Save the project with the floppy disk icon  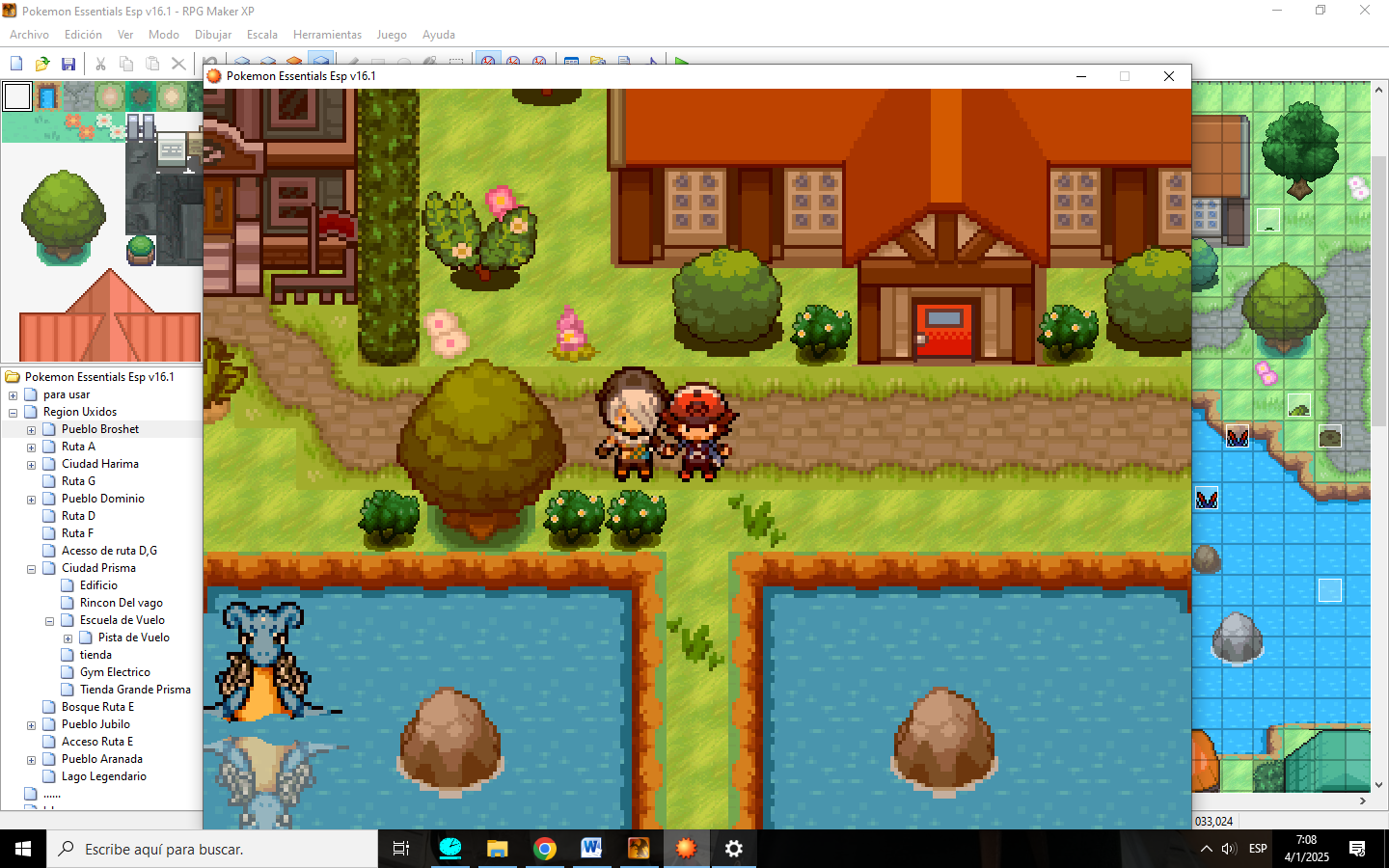[x=68, y=64]
